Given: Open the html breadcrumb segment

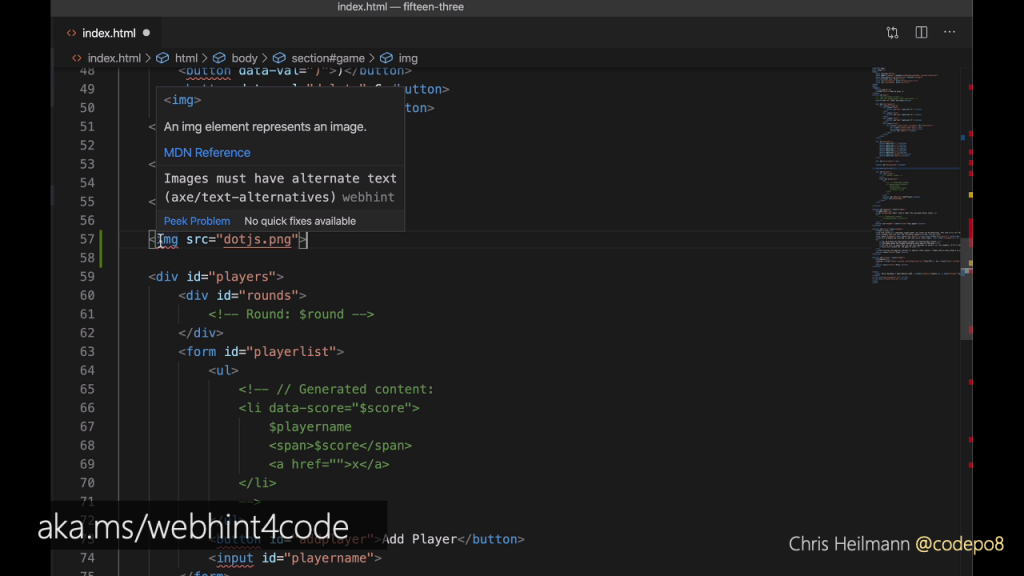Looking at the screenshot, I should pos(185,58).
